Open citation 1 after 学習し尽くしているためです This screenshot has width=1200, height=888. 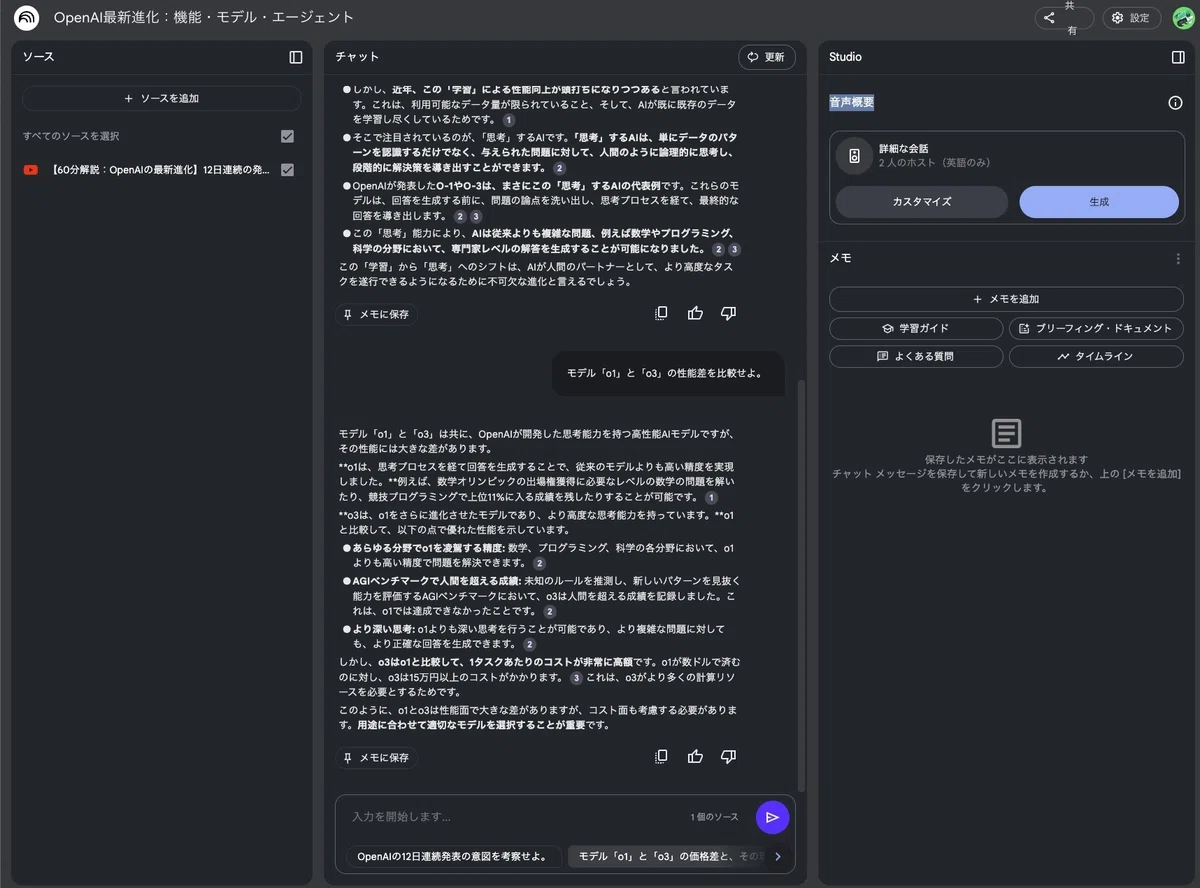pos(509,119)
